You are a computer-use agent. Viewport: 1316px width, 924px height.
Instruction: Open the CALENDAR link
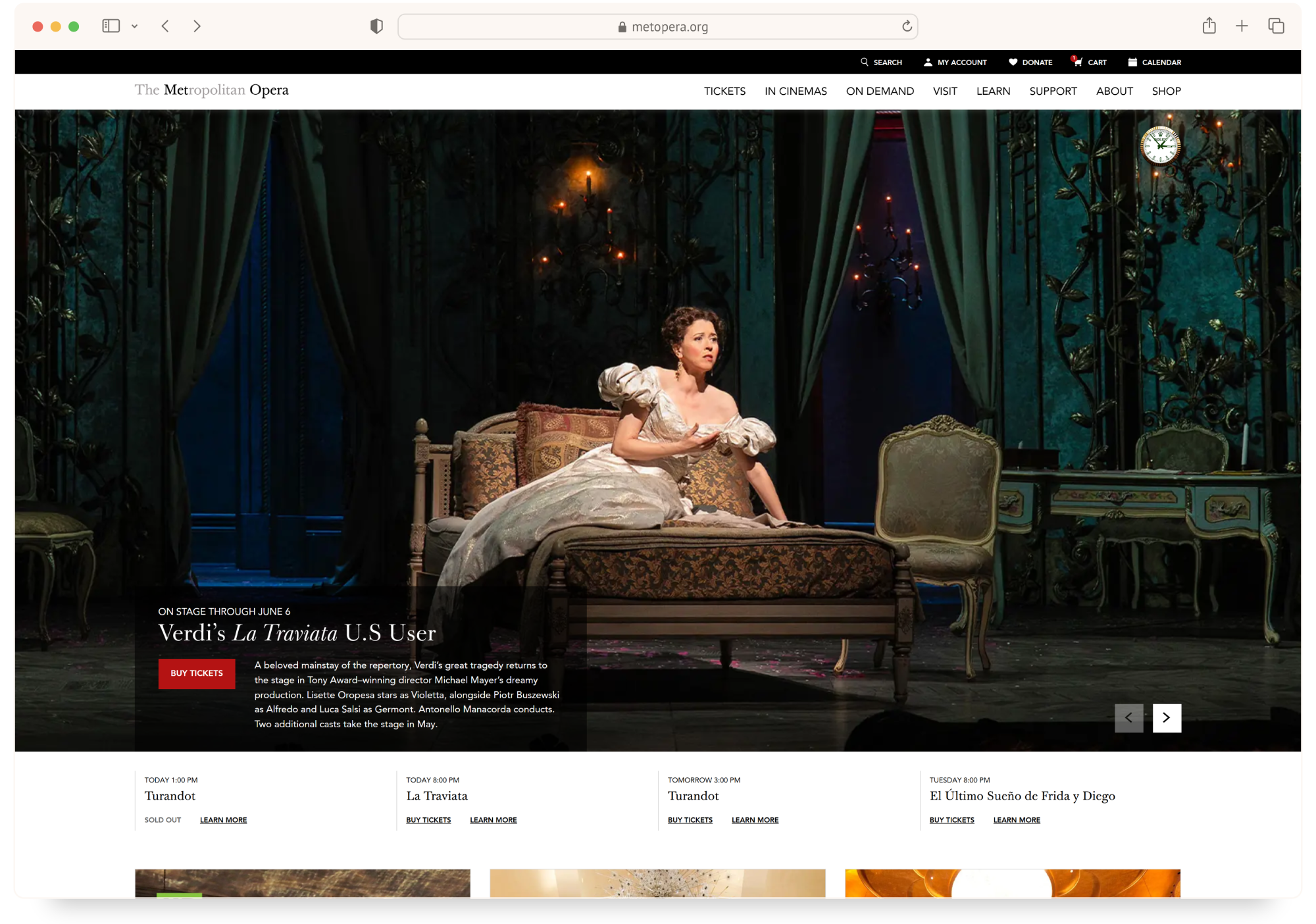pyautogui.click(x=1161, y=63)
